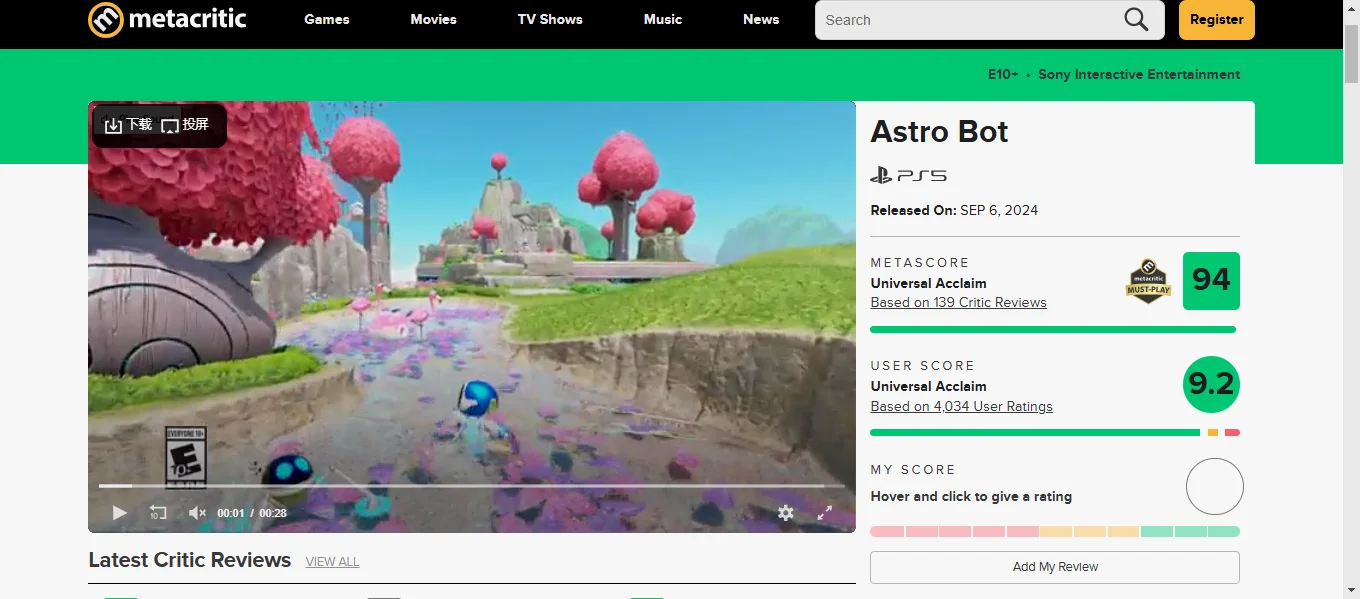
Task: Click the Add My Review button
Action: point(1055,567)
